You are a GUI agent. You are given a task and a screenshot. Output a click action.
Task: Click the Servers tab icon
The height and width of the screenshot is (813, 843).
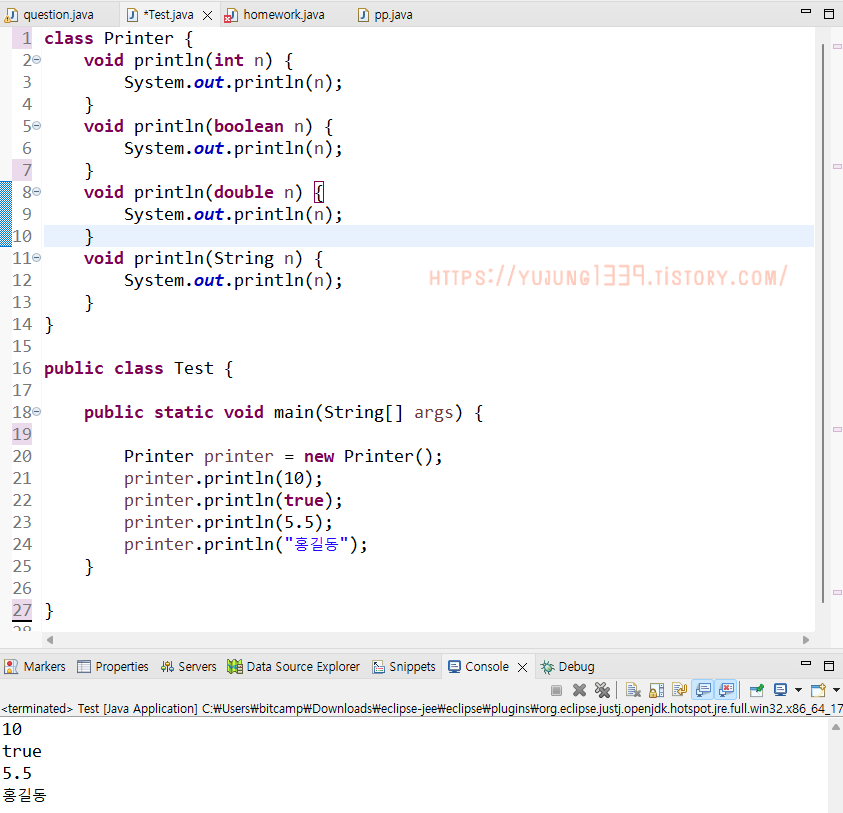coord(167,667)
